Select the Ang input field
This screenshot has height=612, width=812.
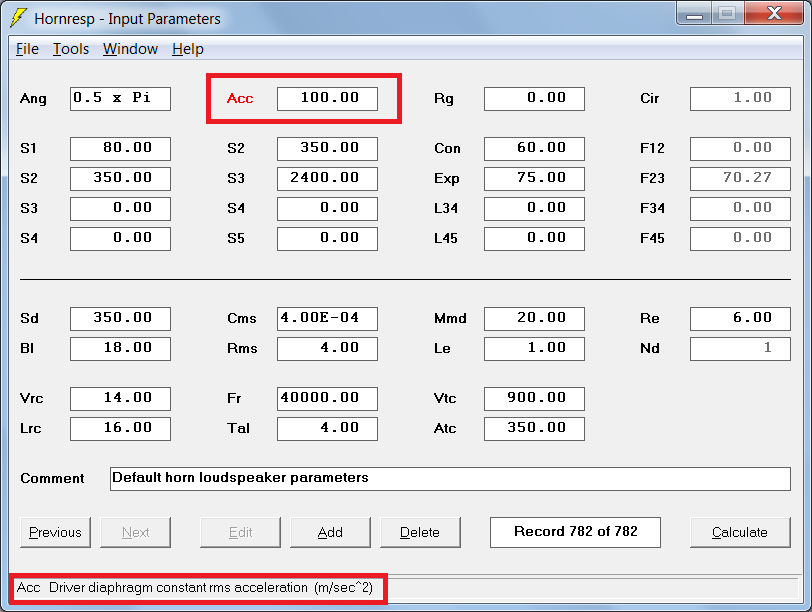pos(121,98)
